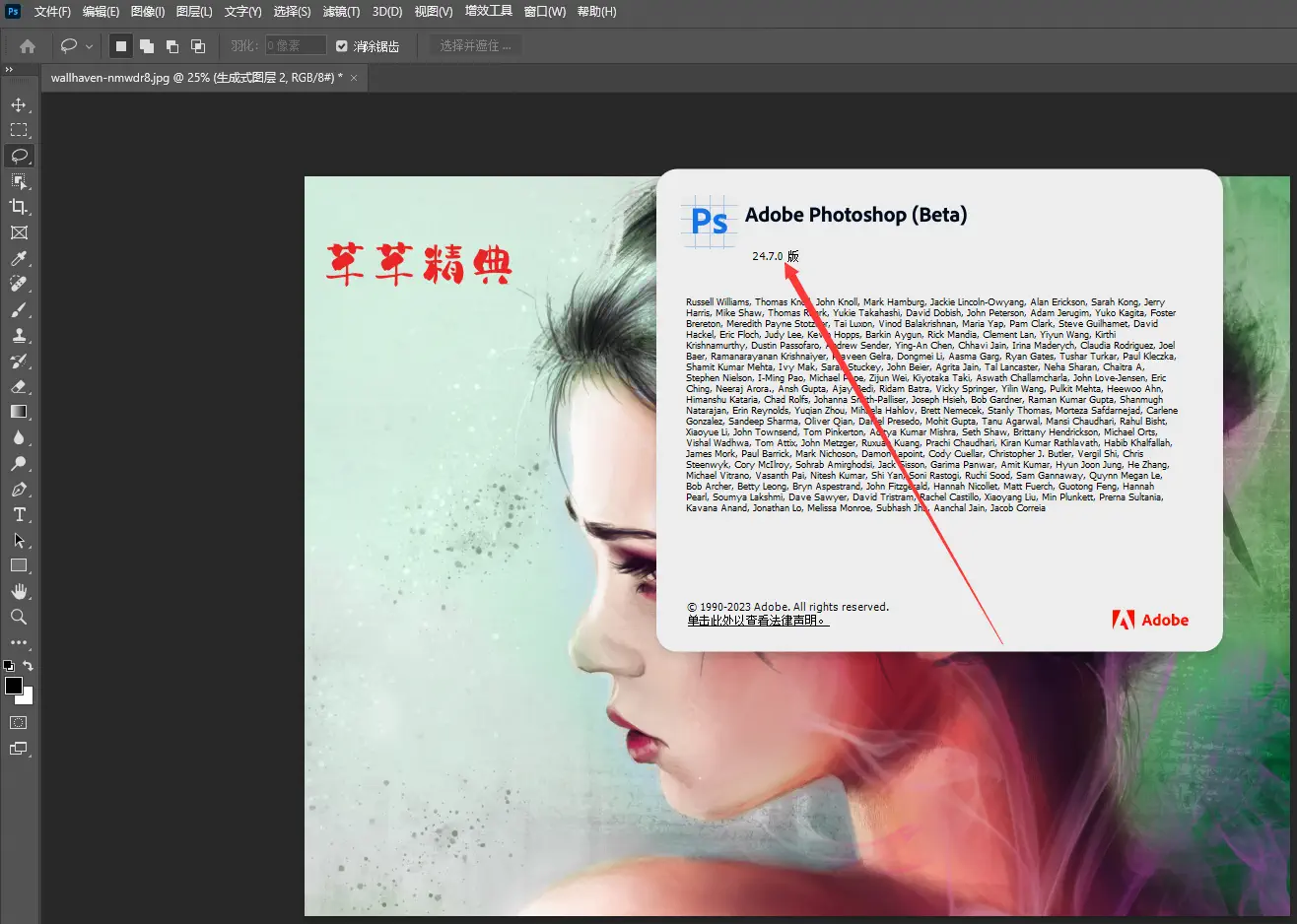Screen dimensions: 1297x924
Task: Click the Adobe logo in About dialog
Action: click(1150, 620)
